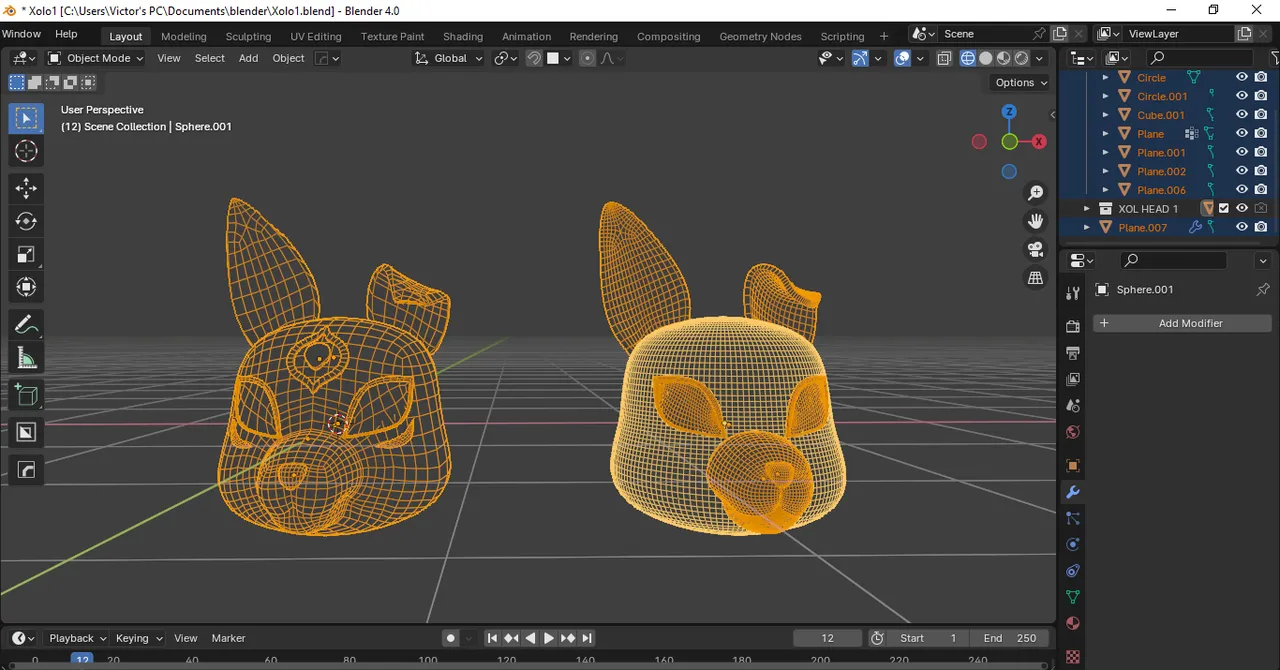Hide Circle object with eye icon
The image size is (1280, 670).
click(1242, 77)
